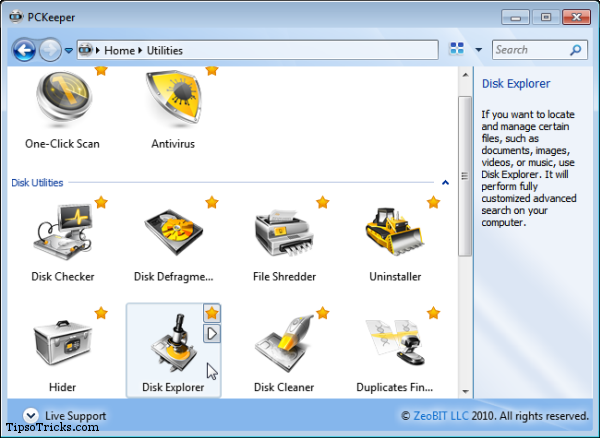Toggle favorite star for Antivirus
This screenshot has width=600, height=438.
212,70
